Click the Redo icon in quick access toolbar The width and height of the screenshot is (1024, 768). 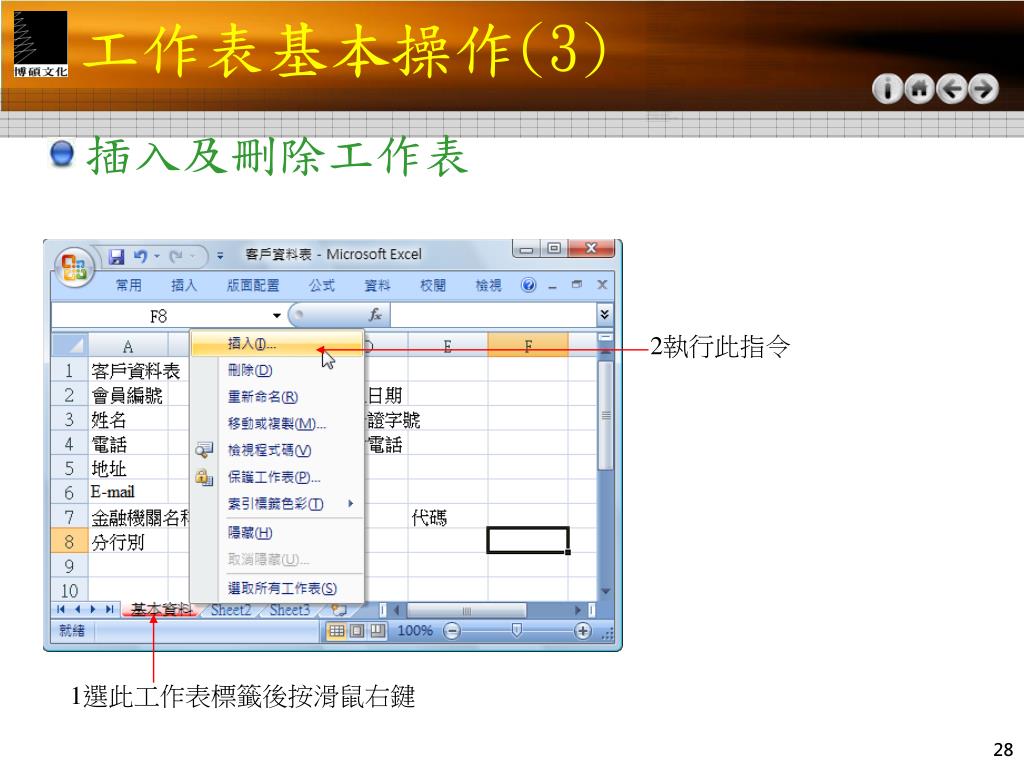176,256
